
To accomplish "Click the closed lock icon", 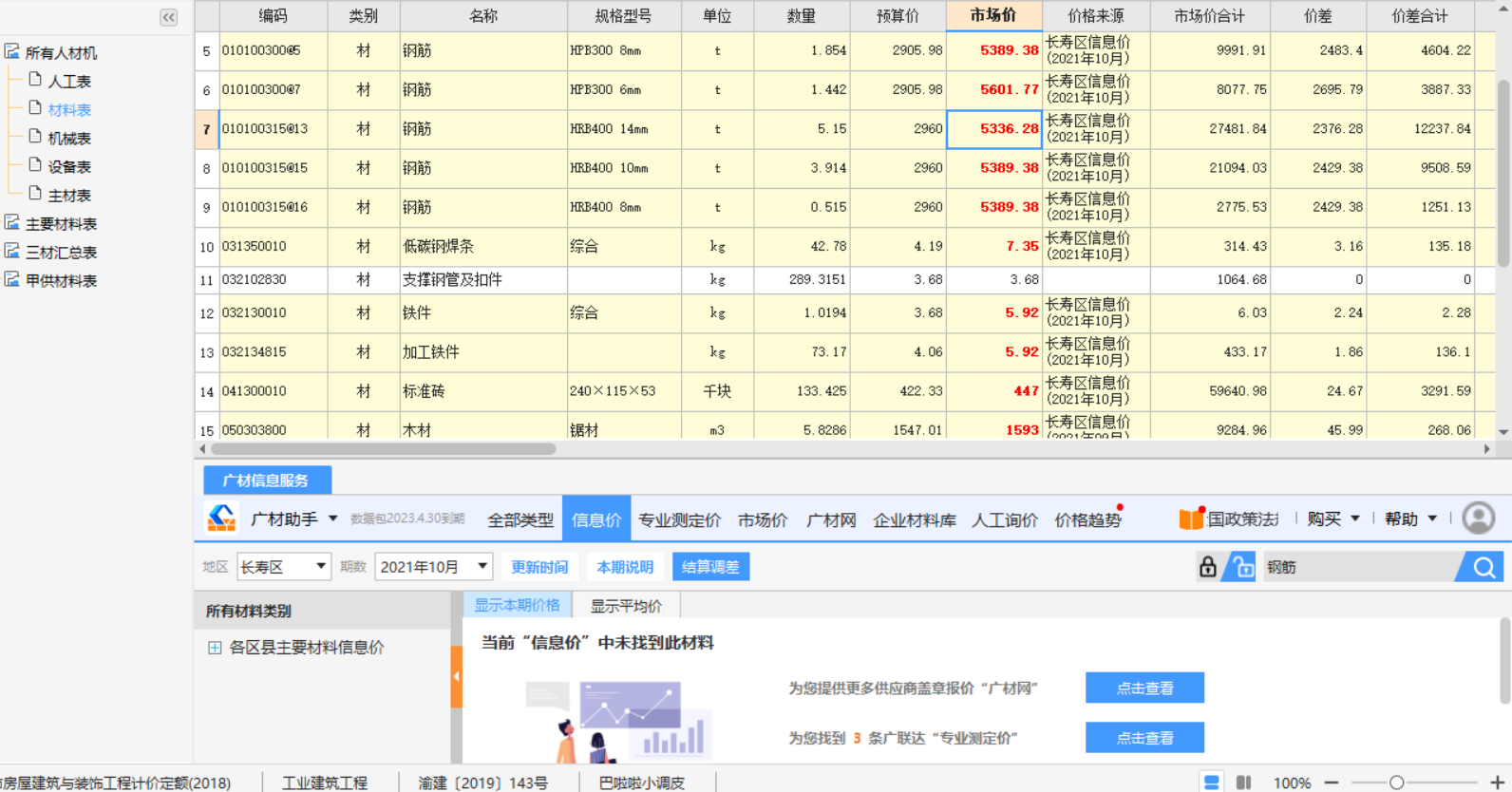I will coord(1207,567).
